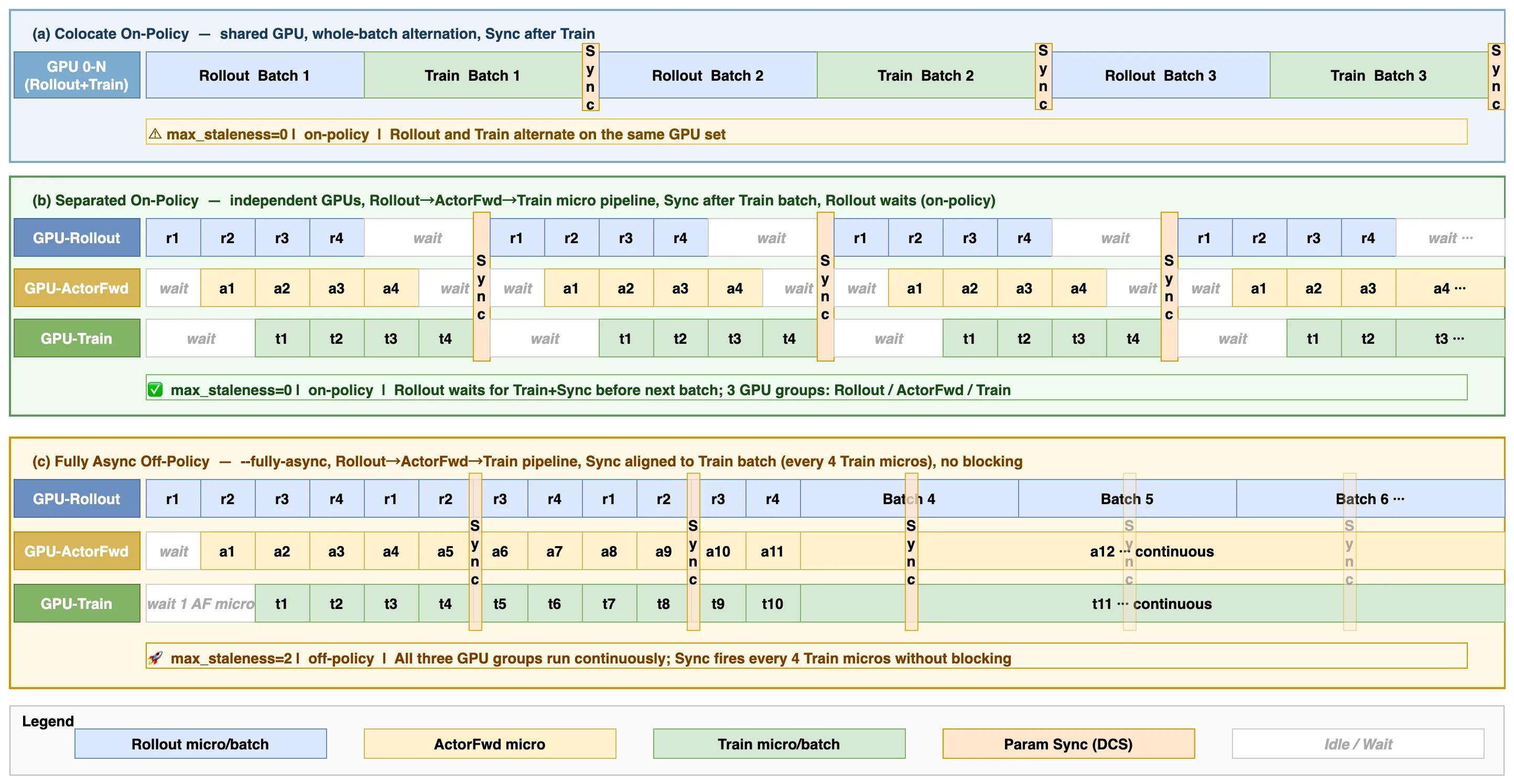This screenshot has width=1514, height=784.
Task: Select the a8 ActorFwd cell
Action: [x=610, y=551]
